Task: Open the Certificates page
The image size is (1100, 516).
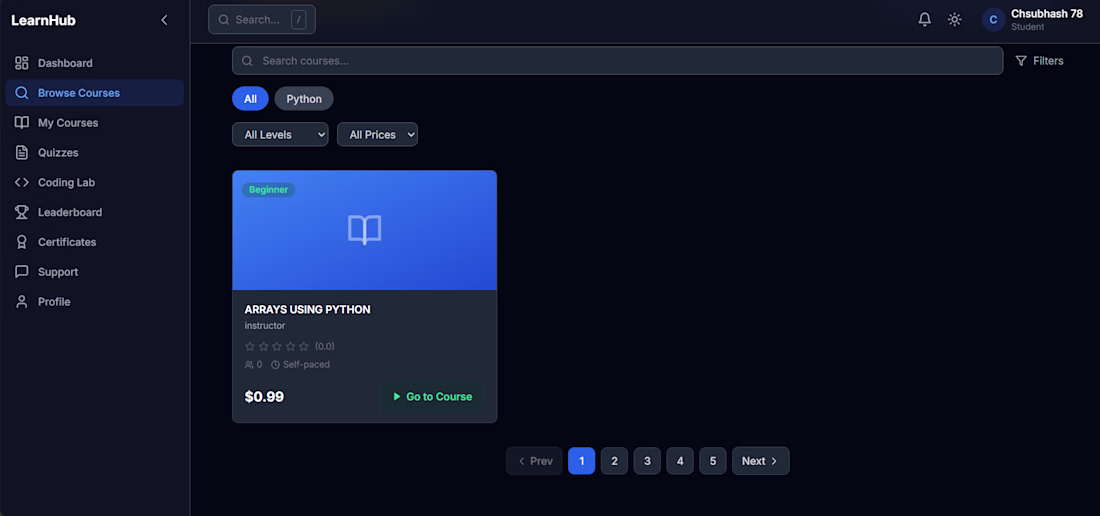Action: [95, 242]
